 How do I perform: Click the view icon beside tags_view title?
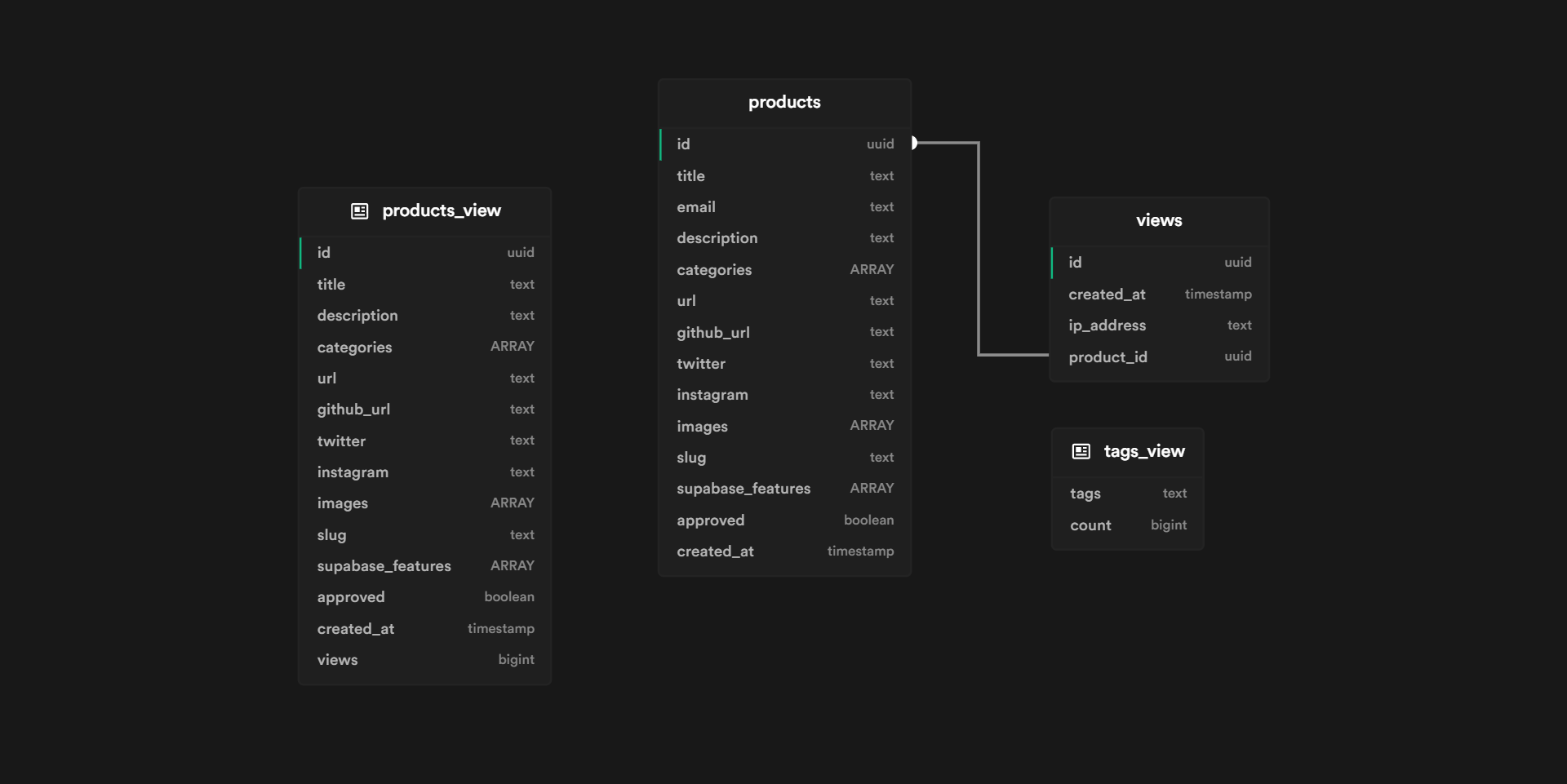pyautogui.click(x=1081, y=451)
